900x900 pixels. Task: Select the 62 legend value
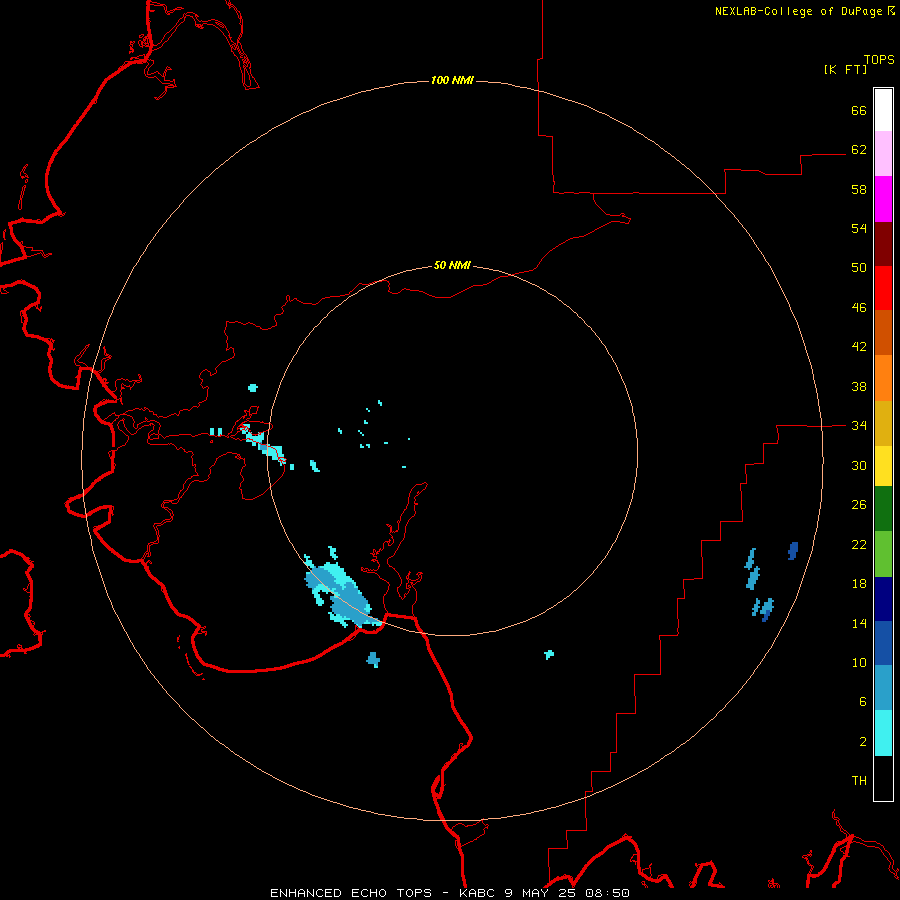coord(859,150)
